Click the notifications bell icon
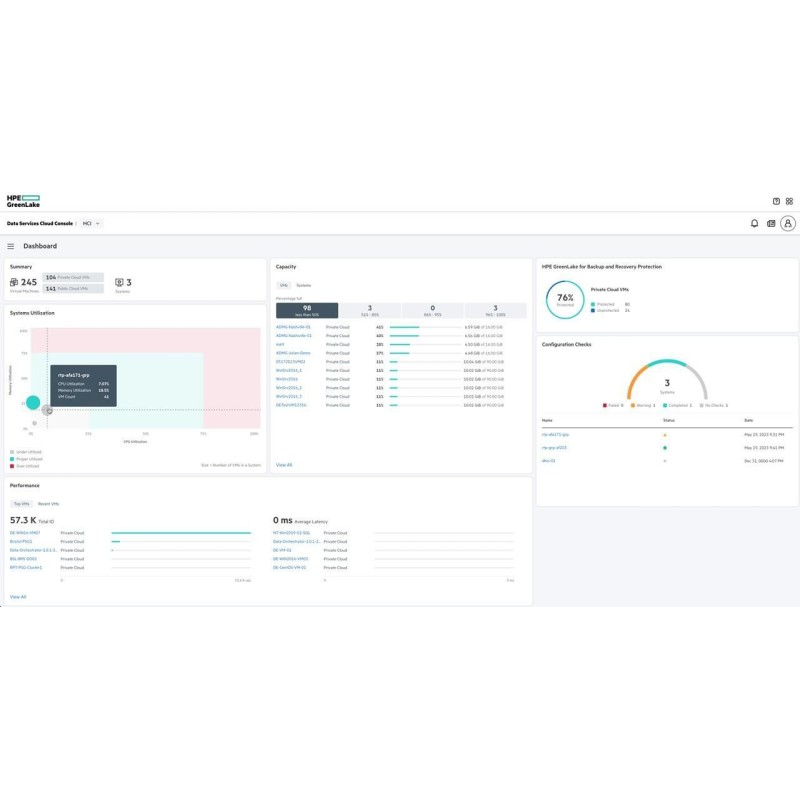This screenshot has height=800, width=800. (755, 223)
